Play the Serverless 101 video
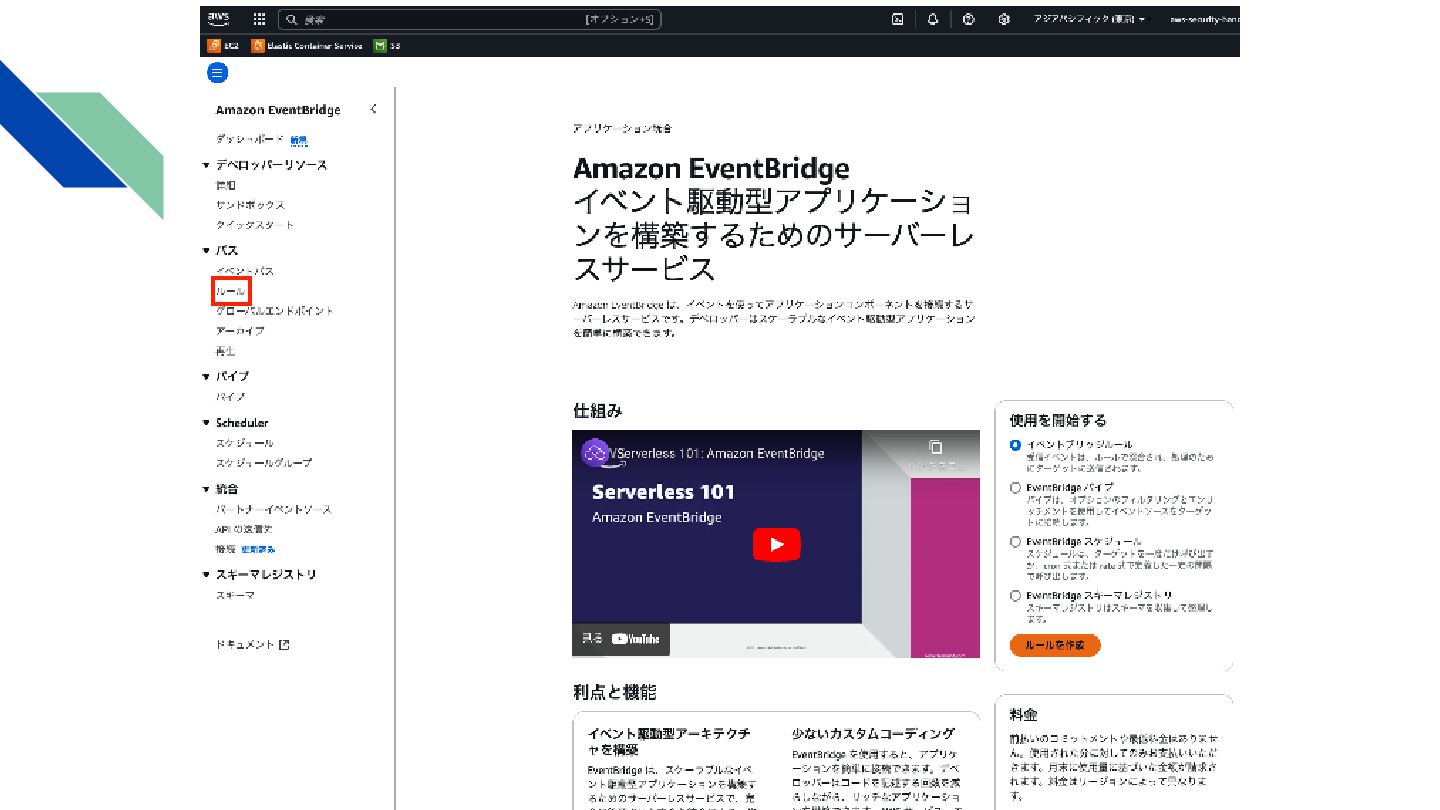1440x810 pixels. coord(776,545)
